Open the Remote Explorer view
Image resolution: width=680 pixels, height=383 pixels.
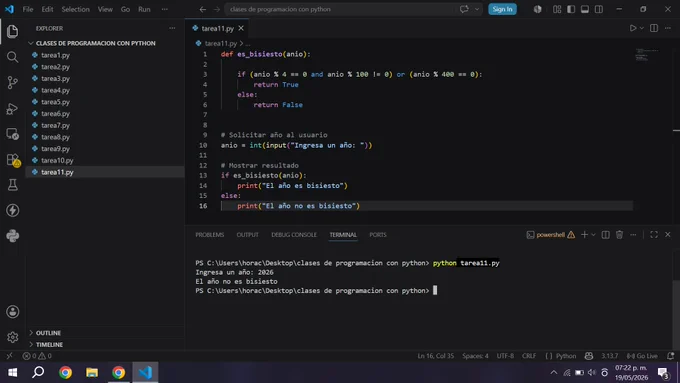[x=13, y=134]
